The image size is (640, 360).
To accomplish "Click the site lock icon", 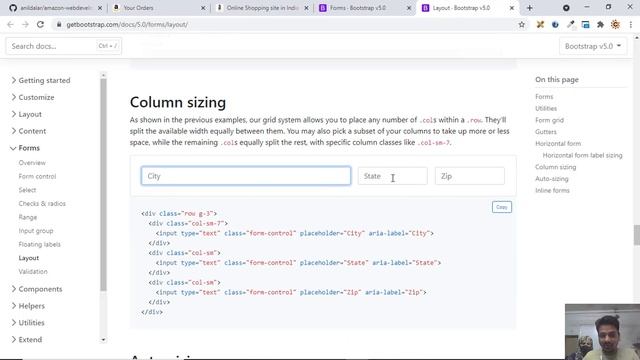I will 59,24.
